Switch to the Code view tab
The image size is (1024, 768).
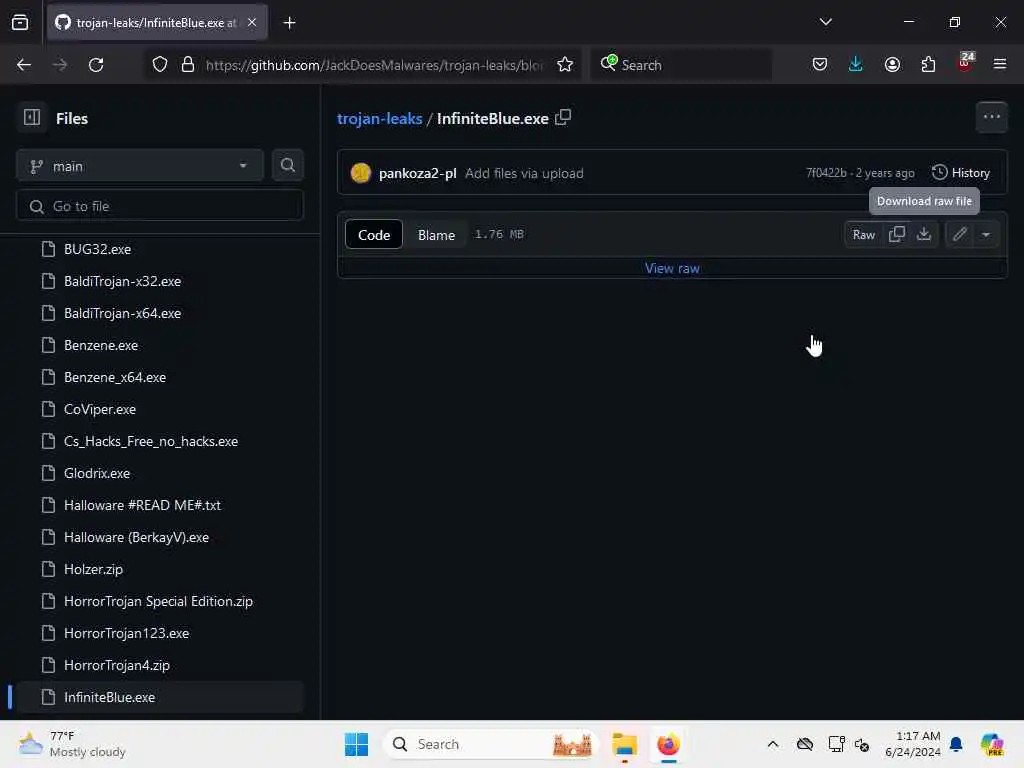374,234
